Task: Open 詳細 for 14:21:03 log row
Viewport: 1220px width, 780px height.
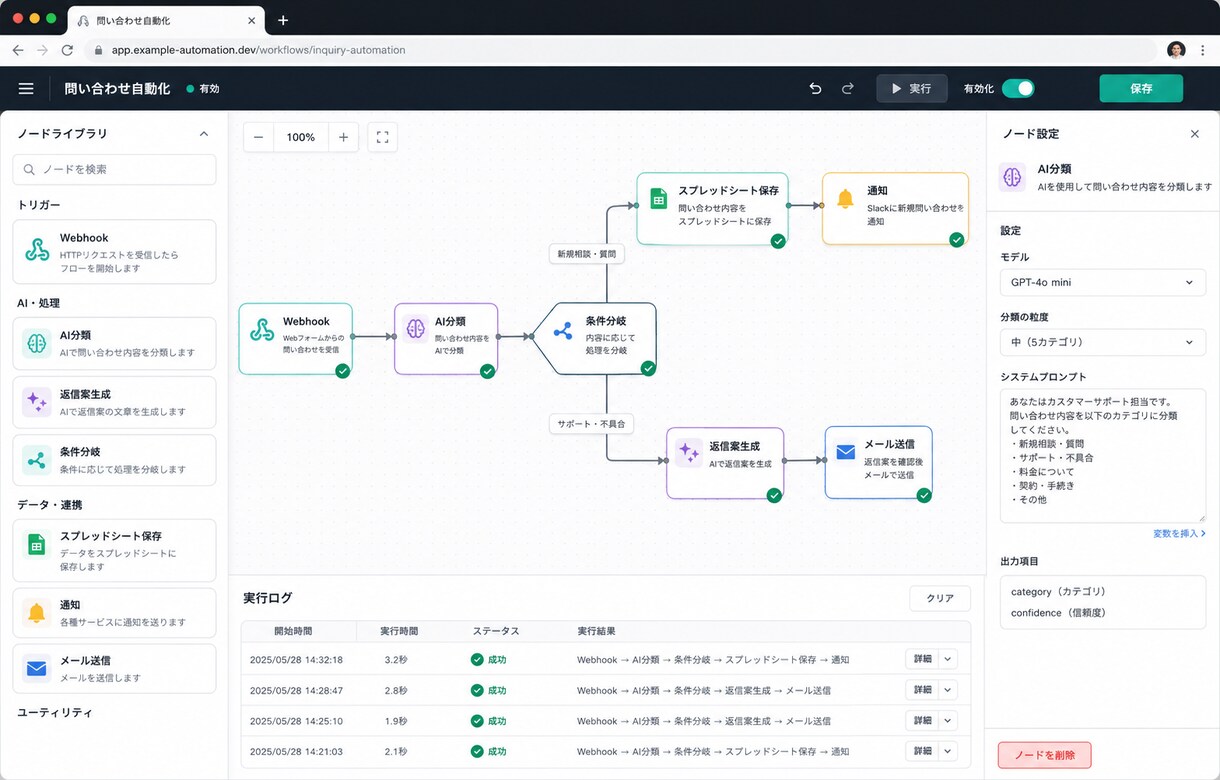Action: pos(922,751)
